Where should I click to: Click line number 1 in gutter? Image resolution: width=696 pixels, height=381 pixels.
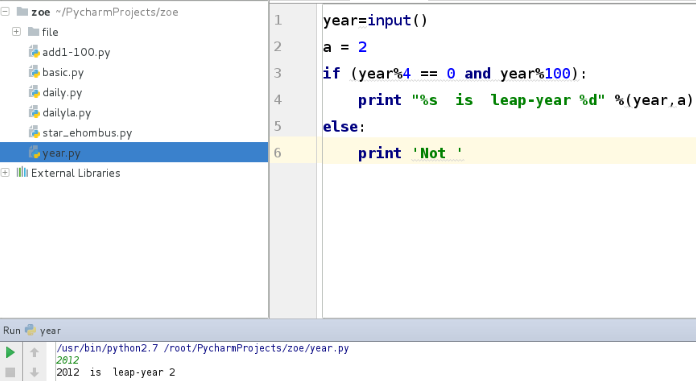pos(278,20)
